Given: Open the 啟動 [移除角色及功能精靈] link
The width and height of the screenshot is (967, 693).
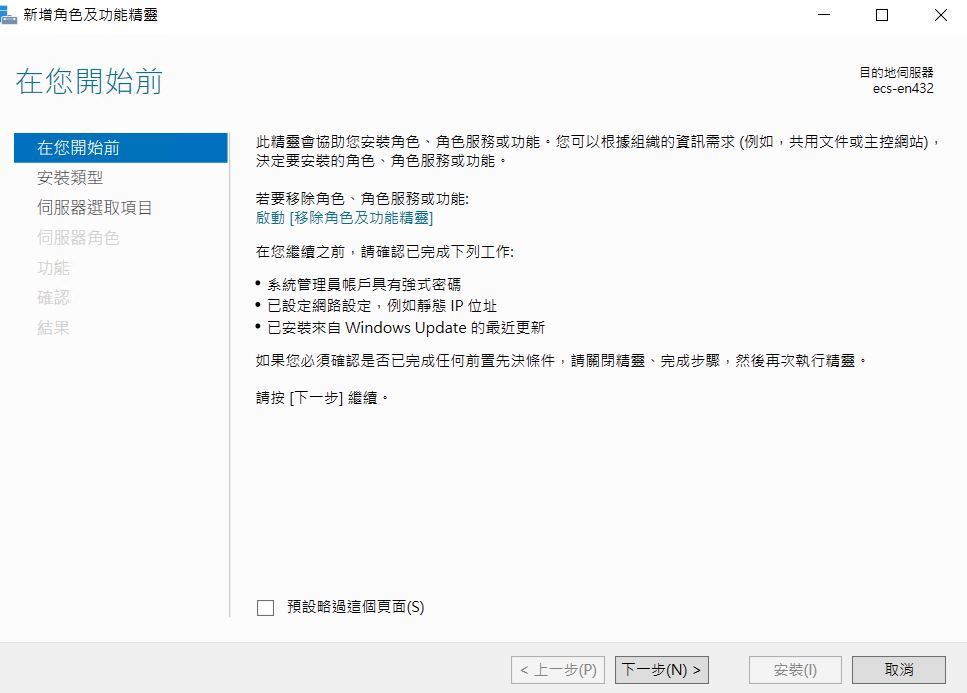Looking at the screenshot, I should pyautogui.click(x=344, y=218).
